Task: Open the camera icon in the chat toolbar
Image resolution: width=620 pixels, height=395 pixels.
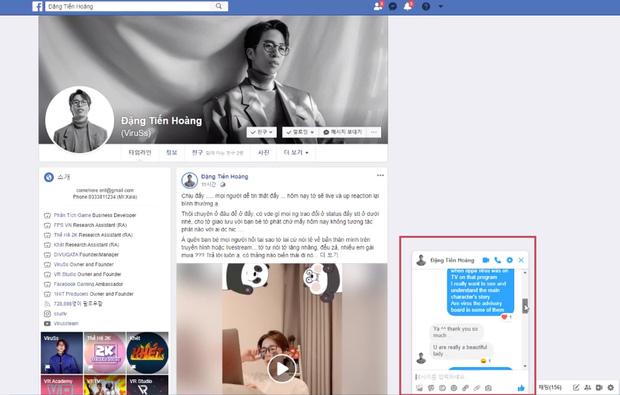Action: pyautogui.click(x=488, y=388)
